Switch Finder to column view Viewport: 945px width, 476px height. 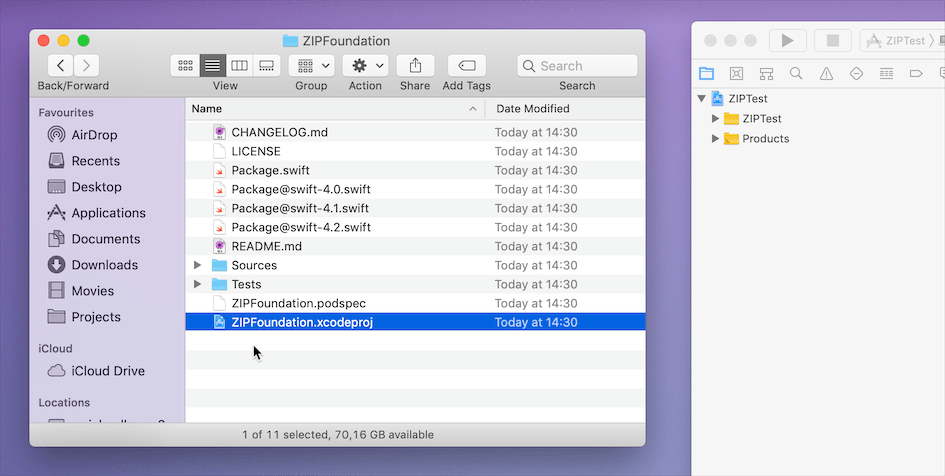[239, 66]
